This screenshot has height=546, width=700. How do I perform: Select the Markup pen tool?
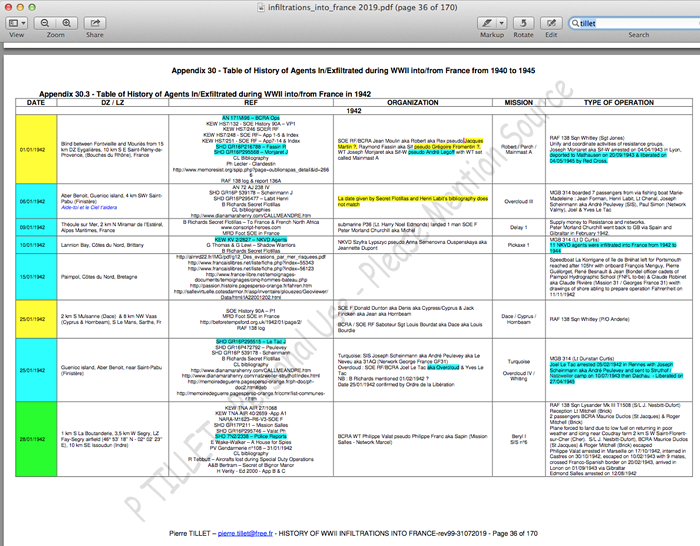coord(484,21)
